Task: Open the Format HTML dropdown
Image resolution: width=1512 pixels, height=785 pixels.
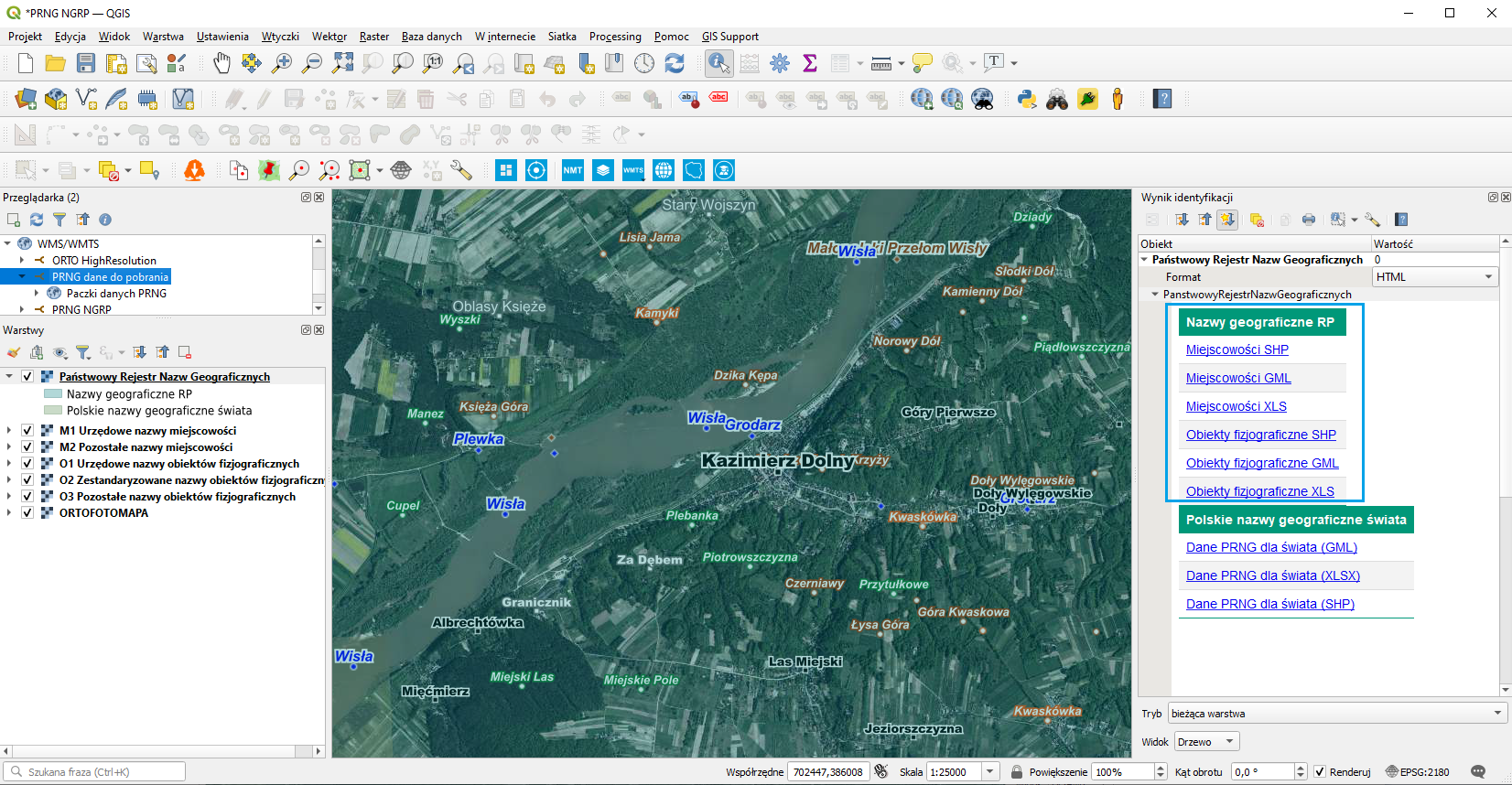Action: [1435, 276]
